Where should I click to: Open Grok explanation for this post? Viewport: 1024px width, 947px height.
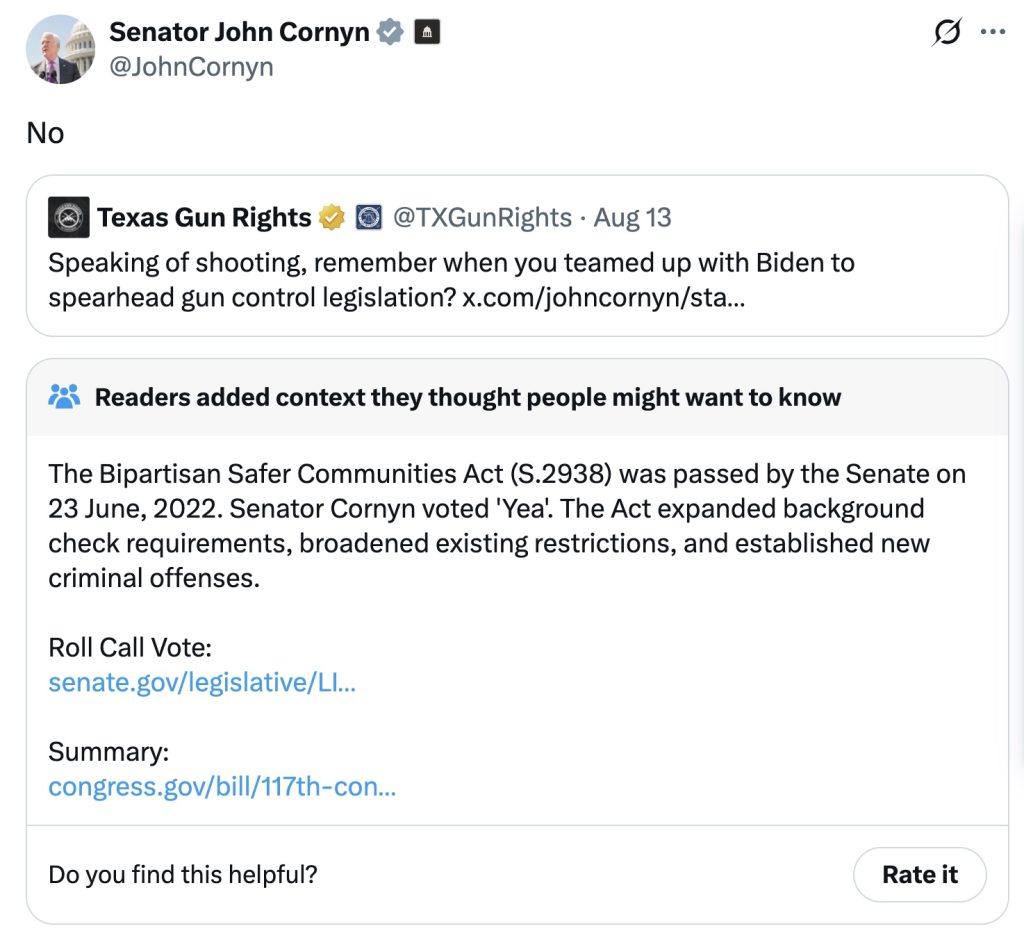click(x=948, y=31)
